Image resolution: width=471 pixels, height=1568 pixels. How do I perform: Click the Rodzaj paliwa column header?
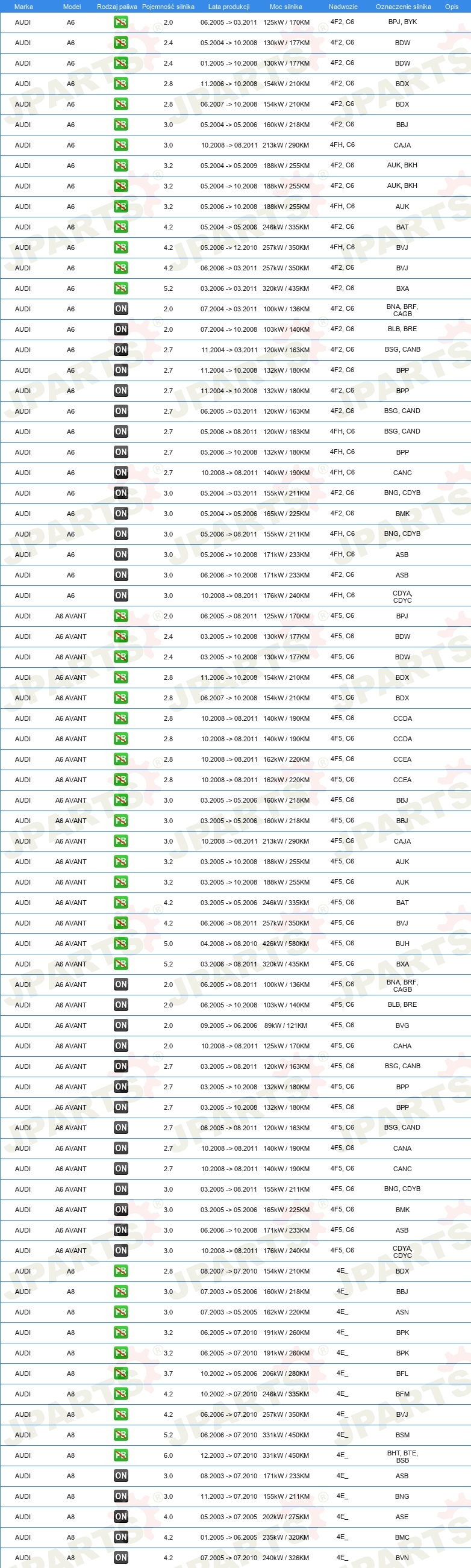[117, 7]
